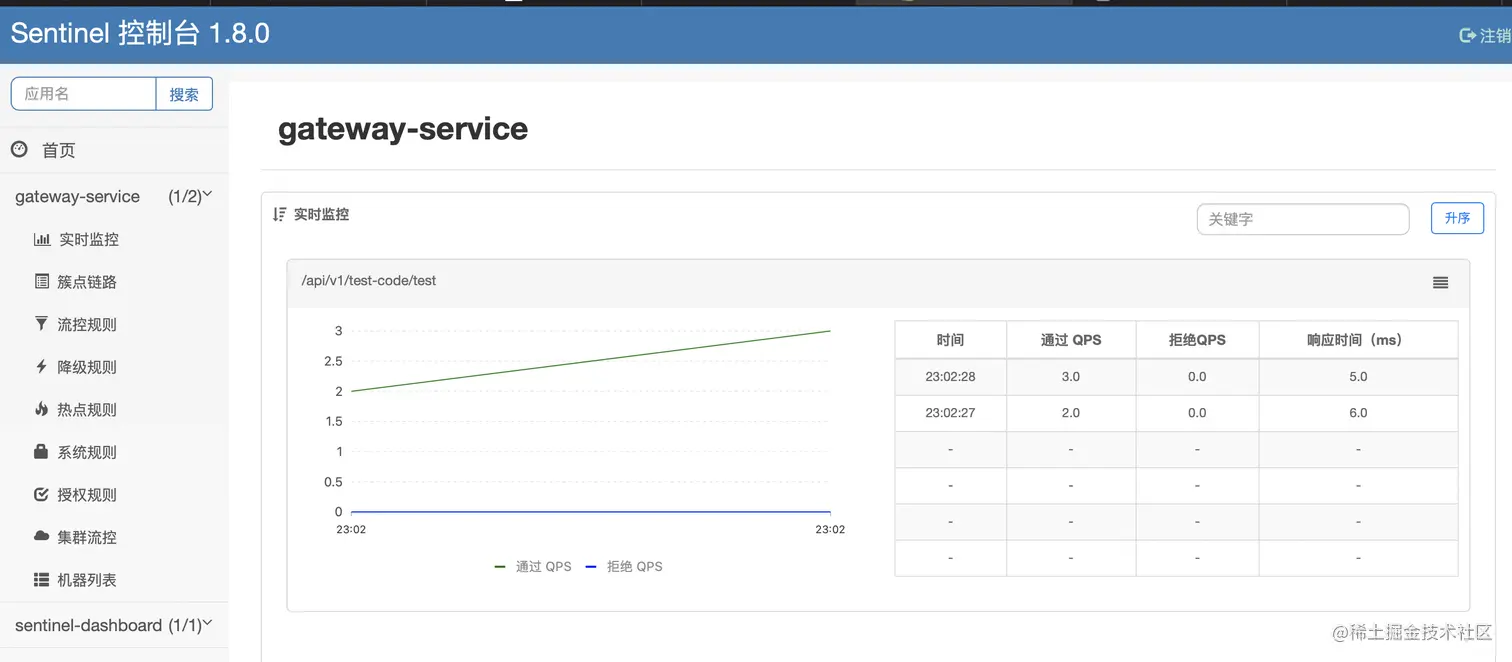This screenshot has height=662, width=1512.
Task: Click the cloud icon for 集群流控
Action: click(x=41, y=537)
